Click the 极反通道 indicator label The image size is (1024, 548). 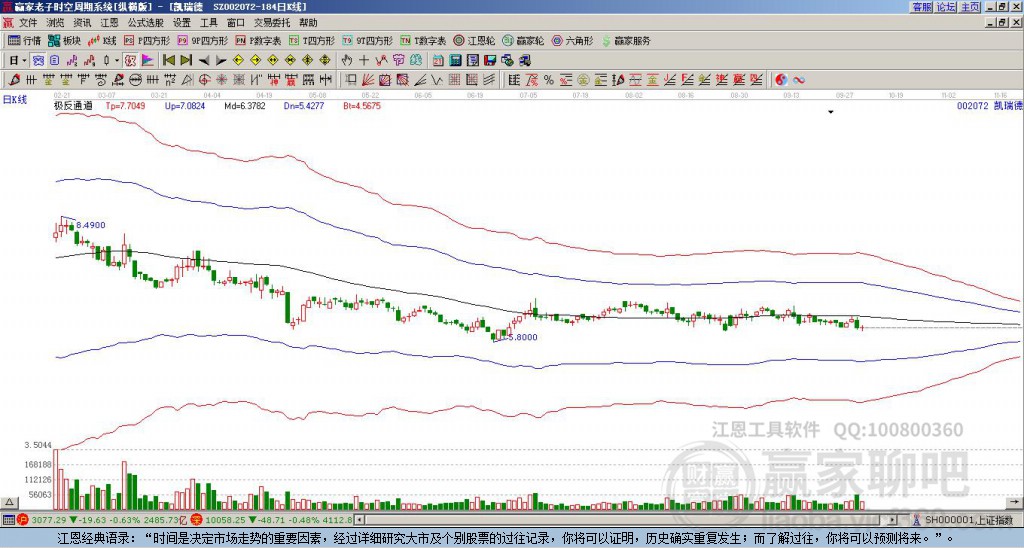[72, 105]
